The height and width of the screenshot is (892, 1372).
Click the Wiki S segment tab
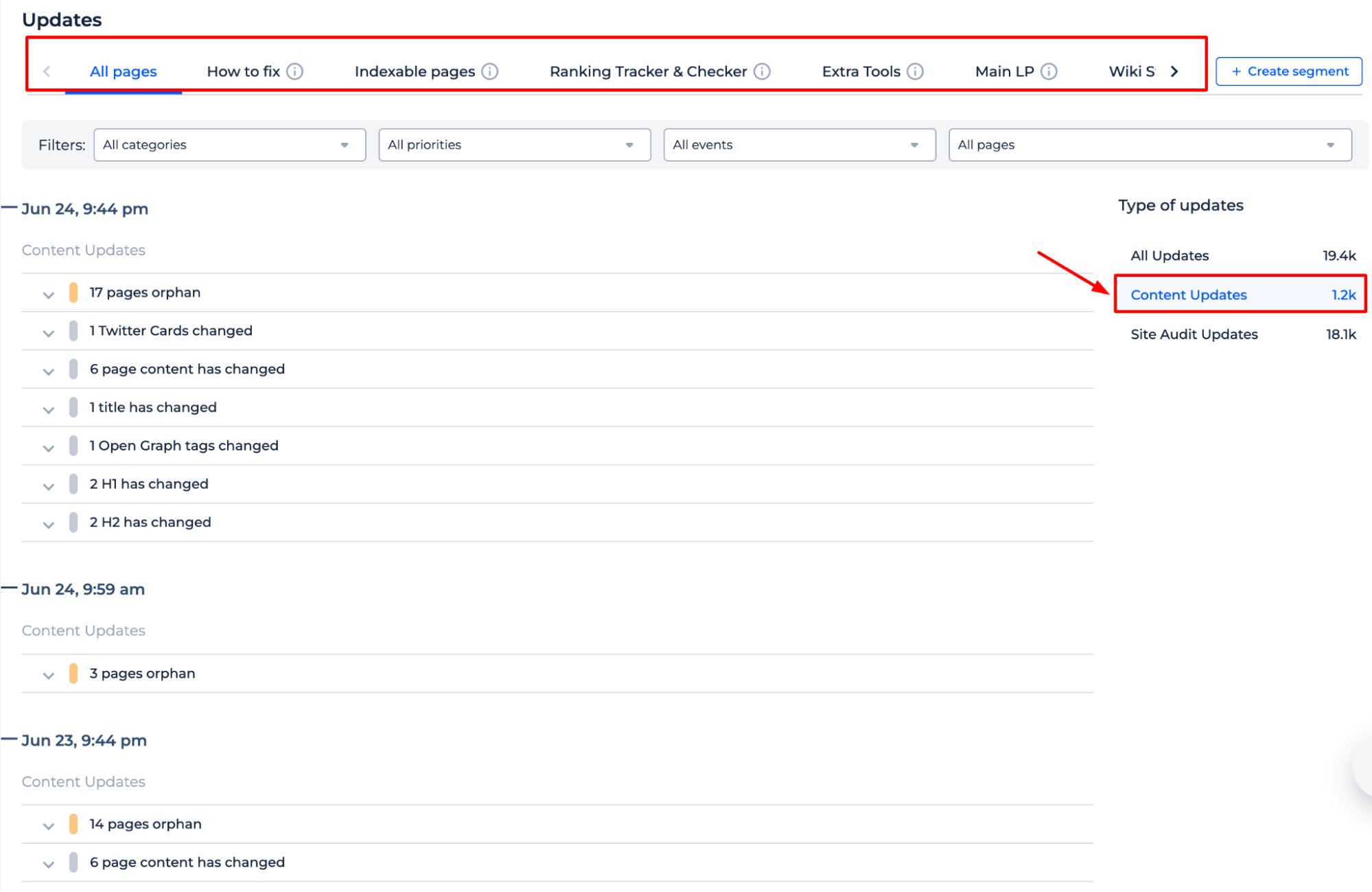click(x=1130, y=71)
